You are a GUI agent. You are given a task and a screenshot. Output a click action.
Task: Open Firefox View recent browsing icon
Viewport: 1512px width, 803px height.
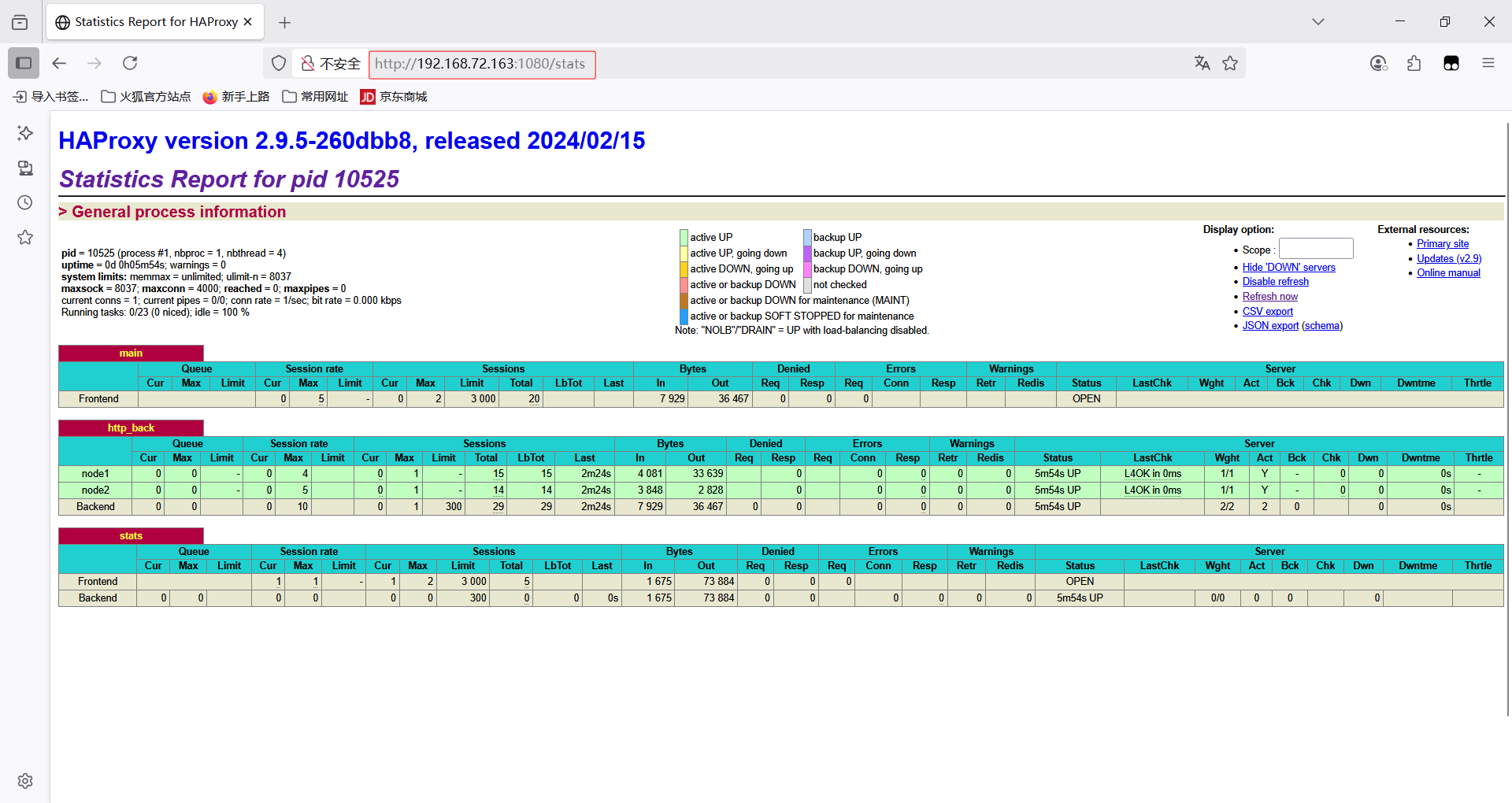[x=20, y=22]
